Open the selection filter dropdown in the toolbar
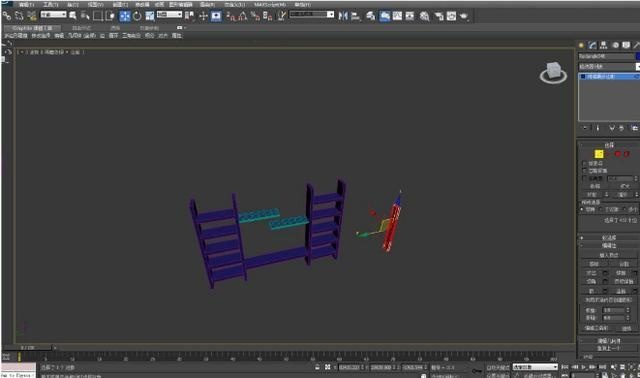640x378 pixels. click(53, 14)
